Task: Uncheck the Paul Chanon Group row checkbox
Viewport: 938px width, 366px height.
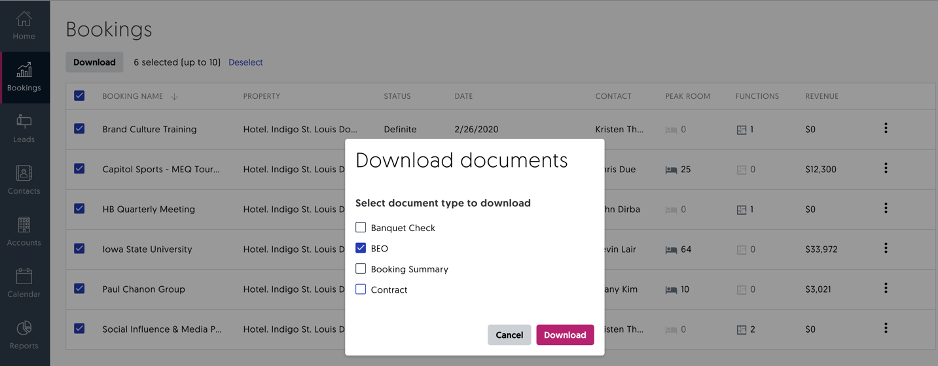Action: (79, 288)
